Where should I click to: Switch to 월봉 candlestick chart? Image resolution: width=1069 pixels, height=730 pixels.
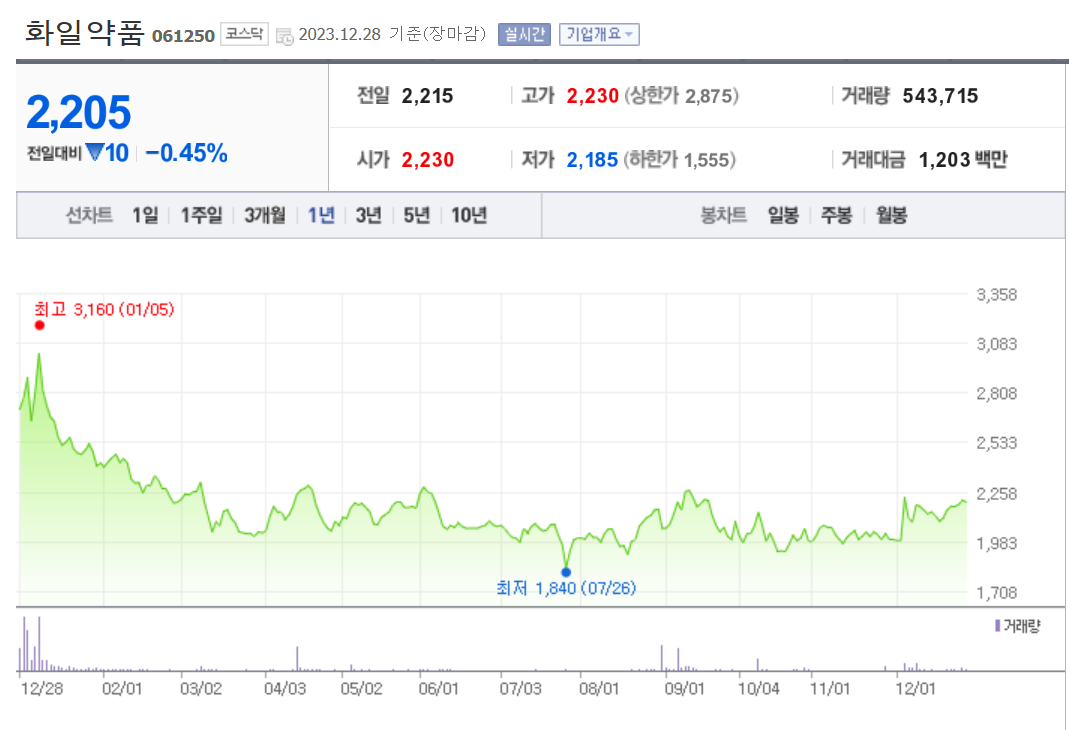click(x=891, y=215)
